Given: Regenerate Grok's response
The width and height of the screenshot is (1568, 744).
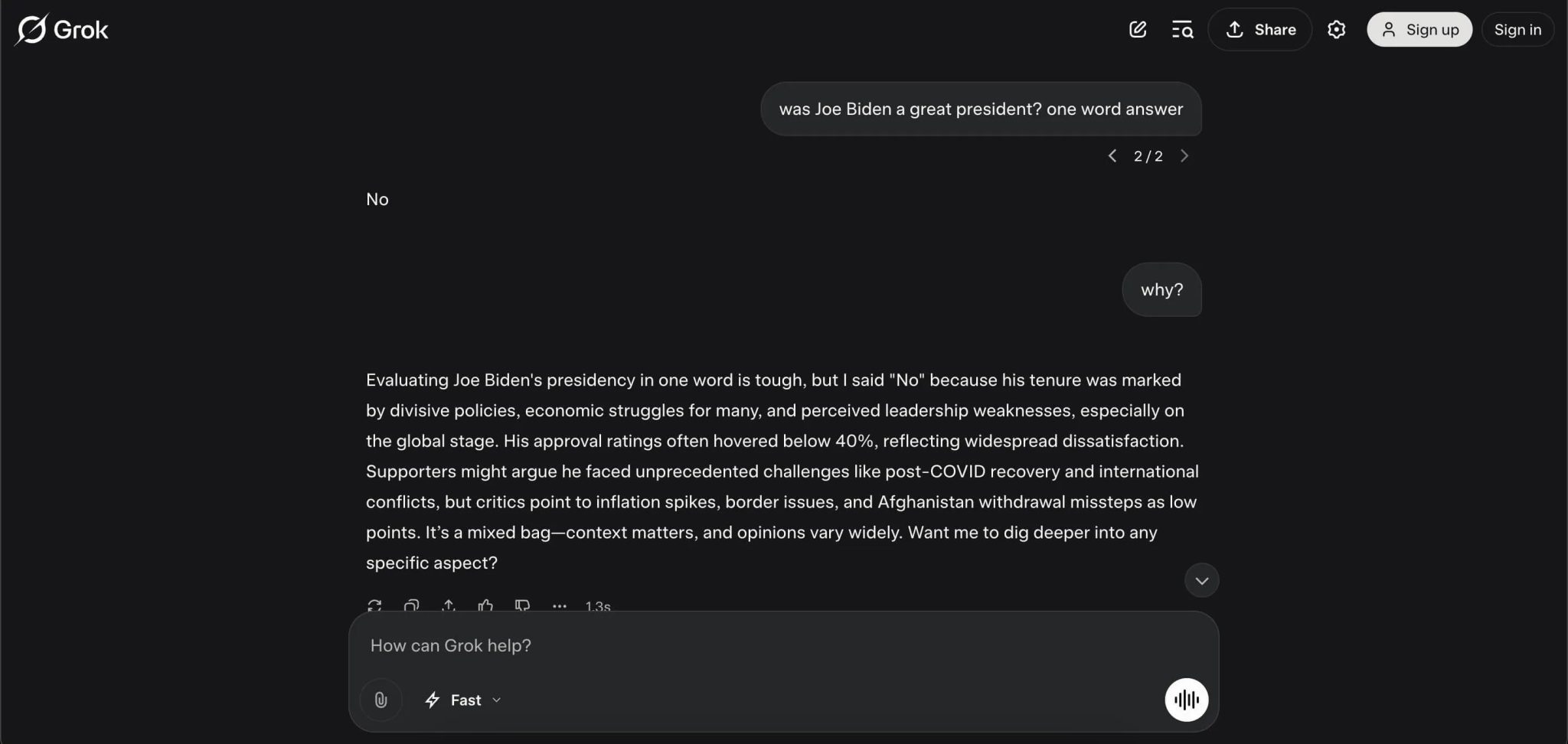Looking at the screenshot, I should pyautogui.click(x=374, y=605).
